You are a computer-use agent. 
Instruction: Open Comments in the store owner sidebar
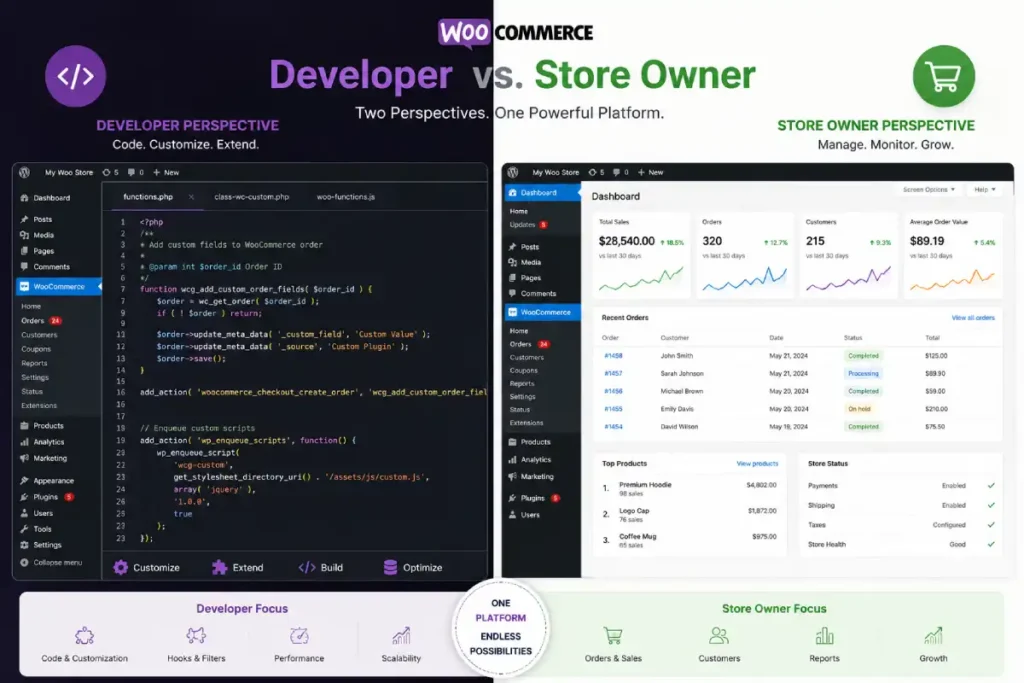[532, 293]
